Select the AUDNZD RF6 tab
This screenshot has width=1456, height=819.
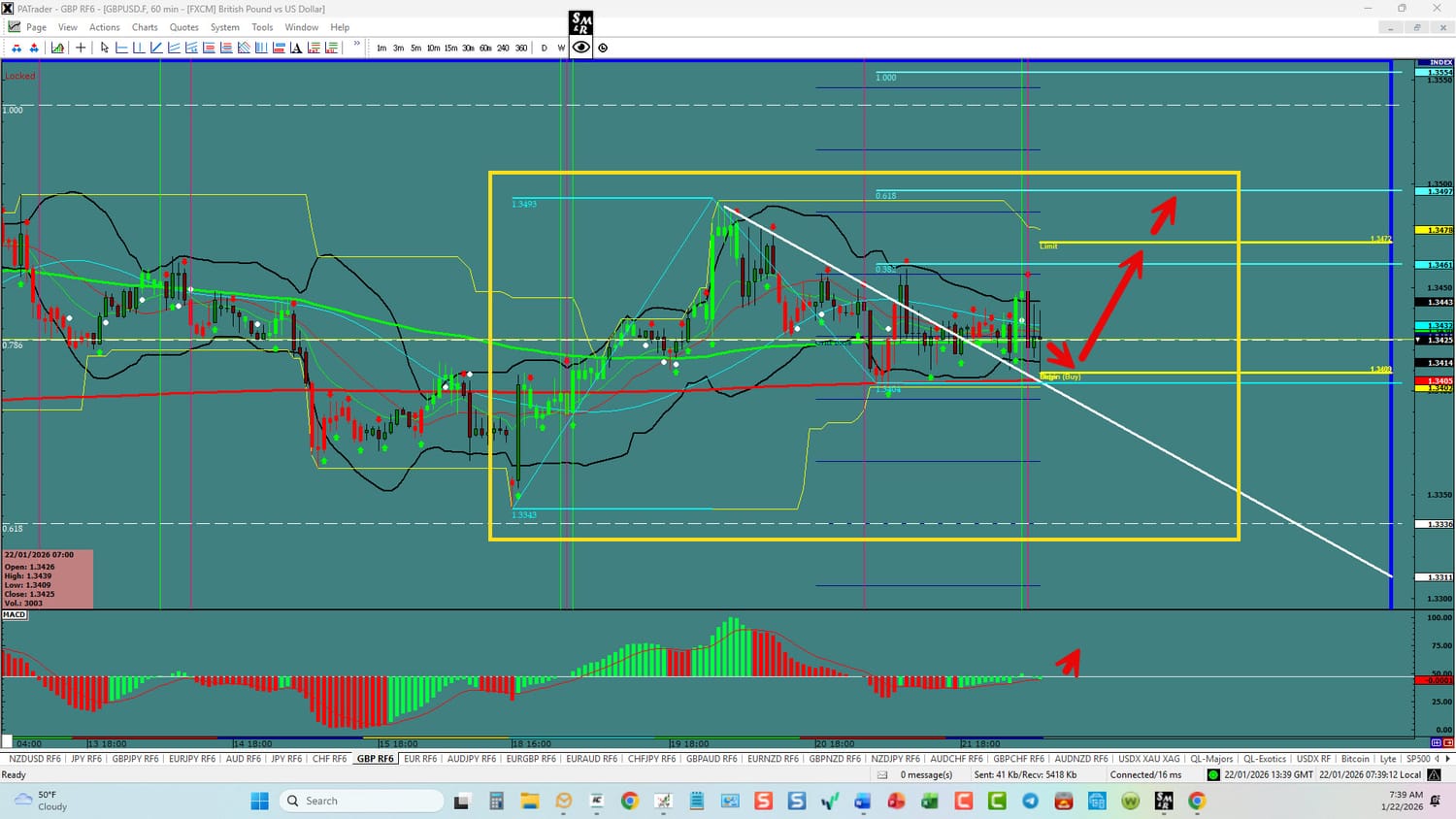click(x=1080, y=759)
